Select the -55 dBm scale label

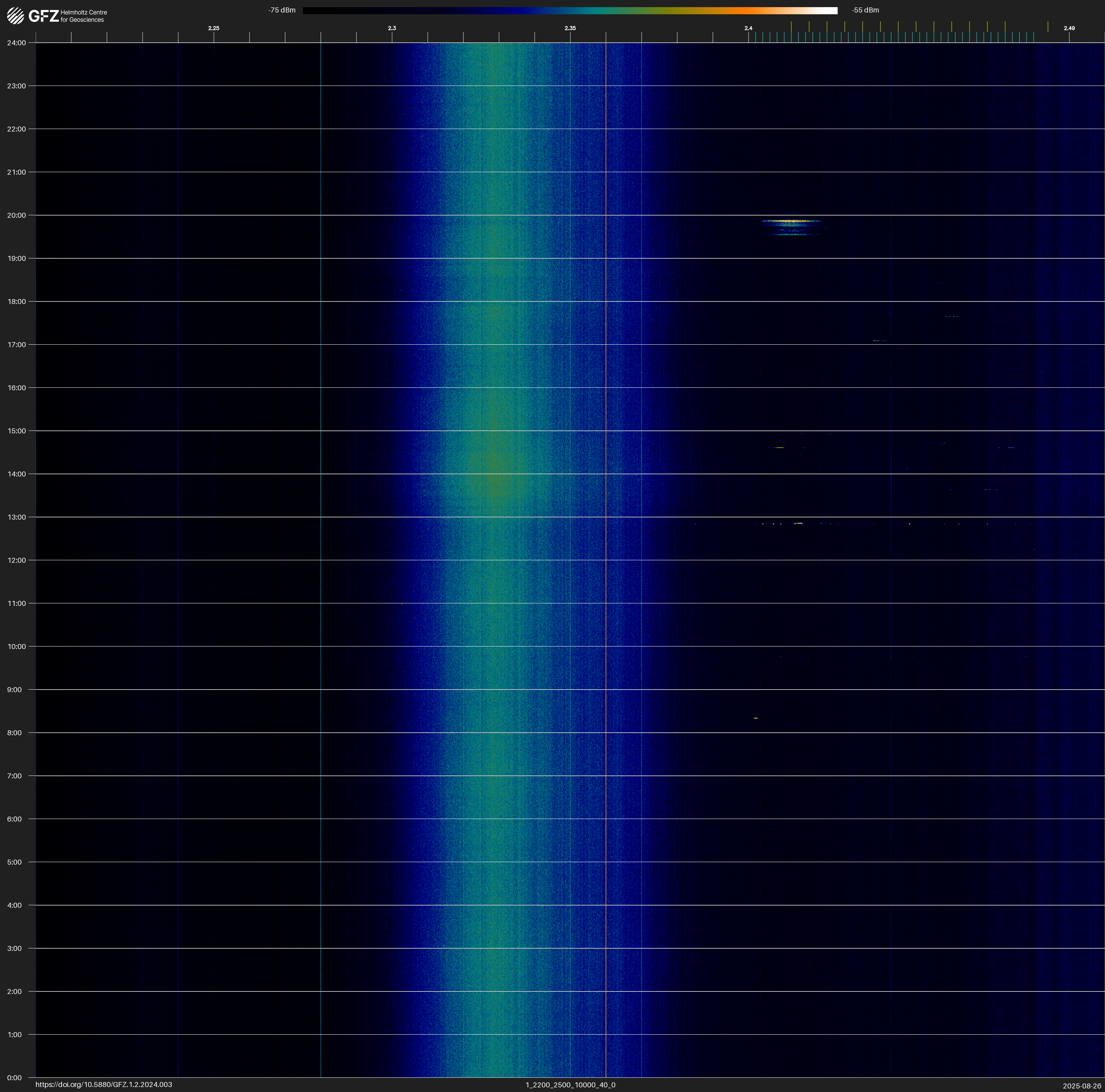[865, 10]
